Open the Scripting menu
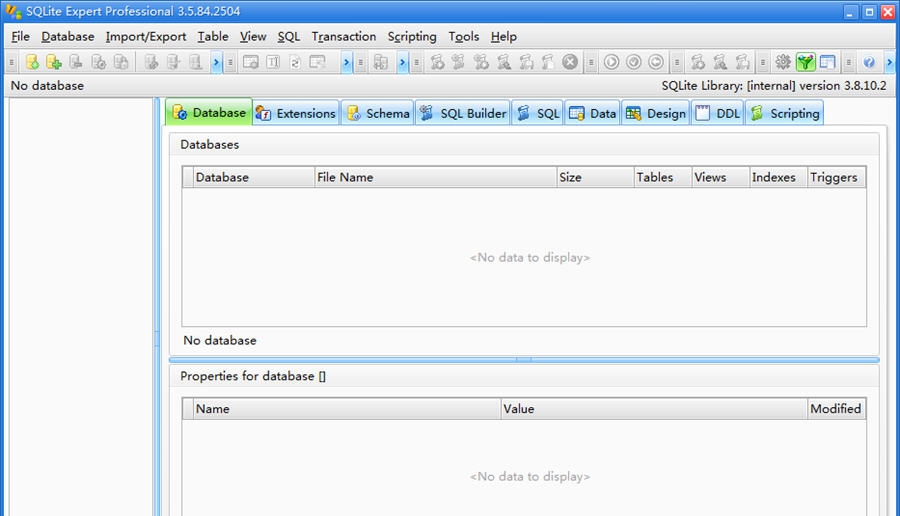 (x=412, y=37)
